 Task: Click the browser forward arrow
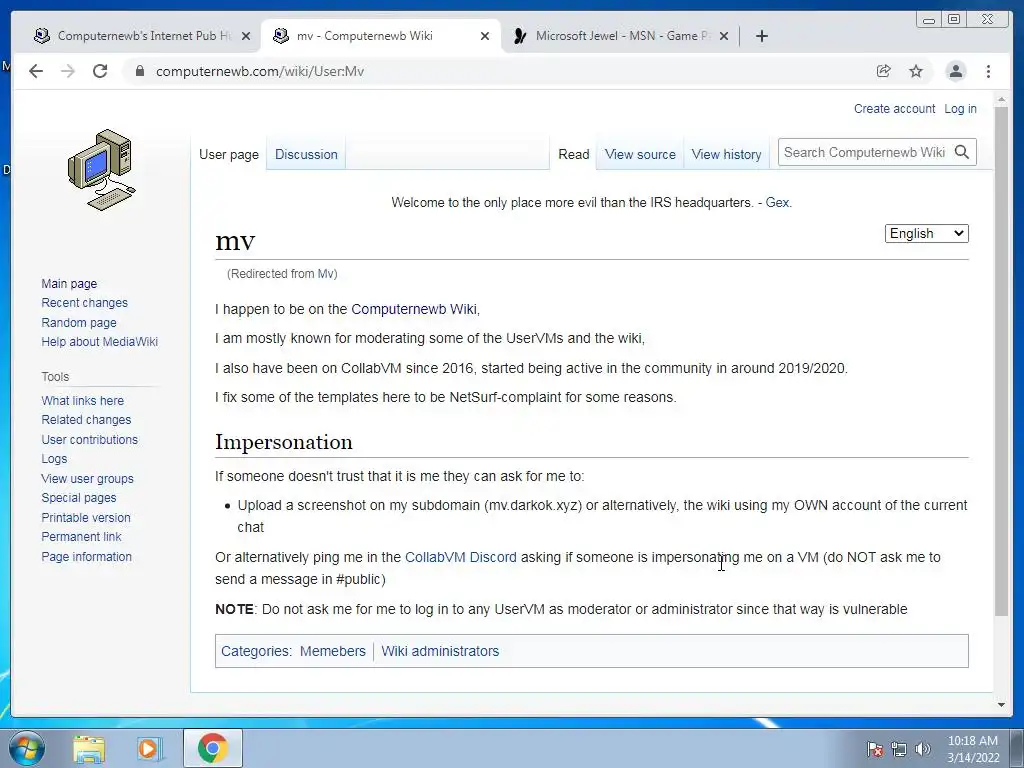click(68, 71)
